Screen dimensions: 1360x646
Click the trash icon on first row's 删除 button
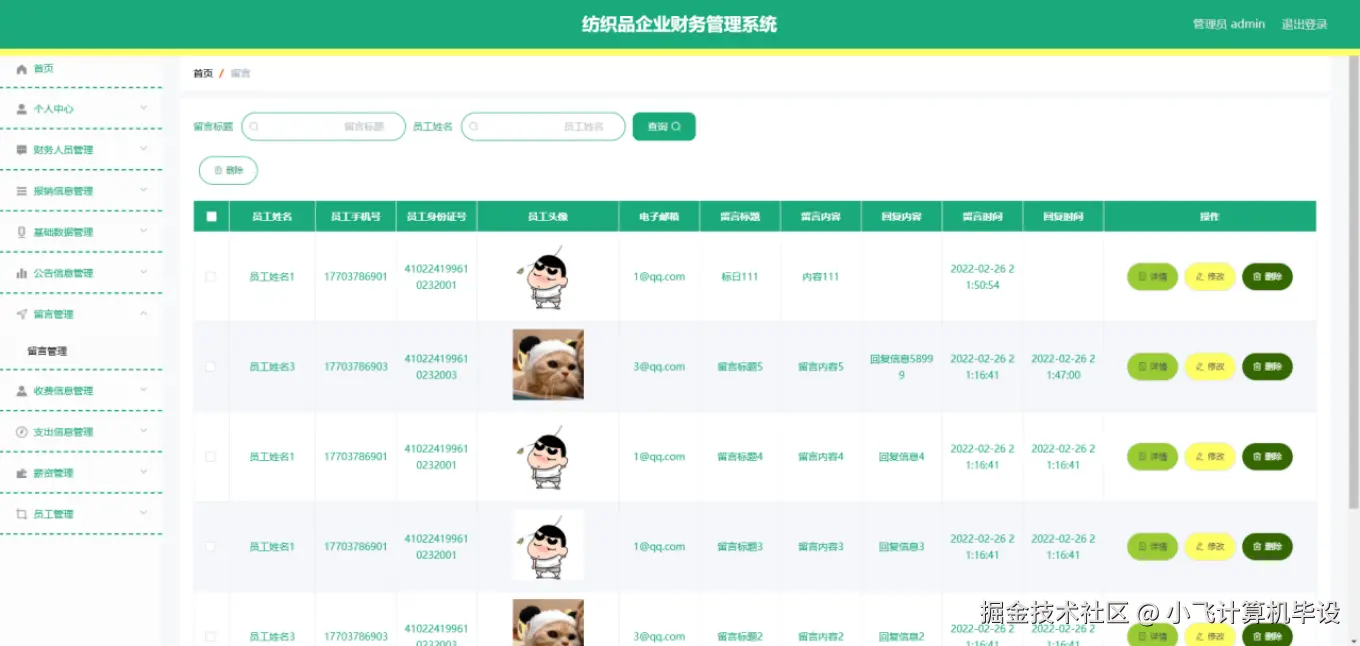(x=1256, y=276)
